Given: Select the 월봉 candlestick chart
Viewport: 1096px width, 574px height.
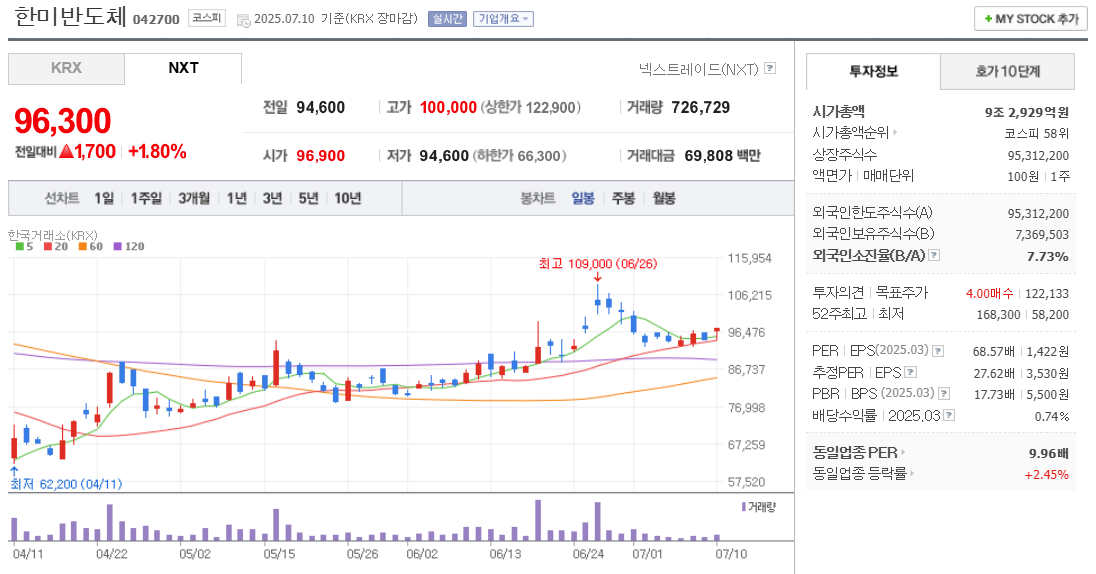Looking at the screenshot, I should tap(664, 199).
